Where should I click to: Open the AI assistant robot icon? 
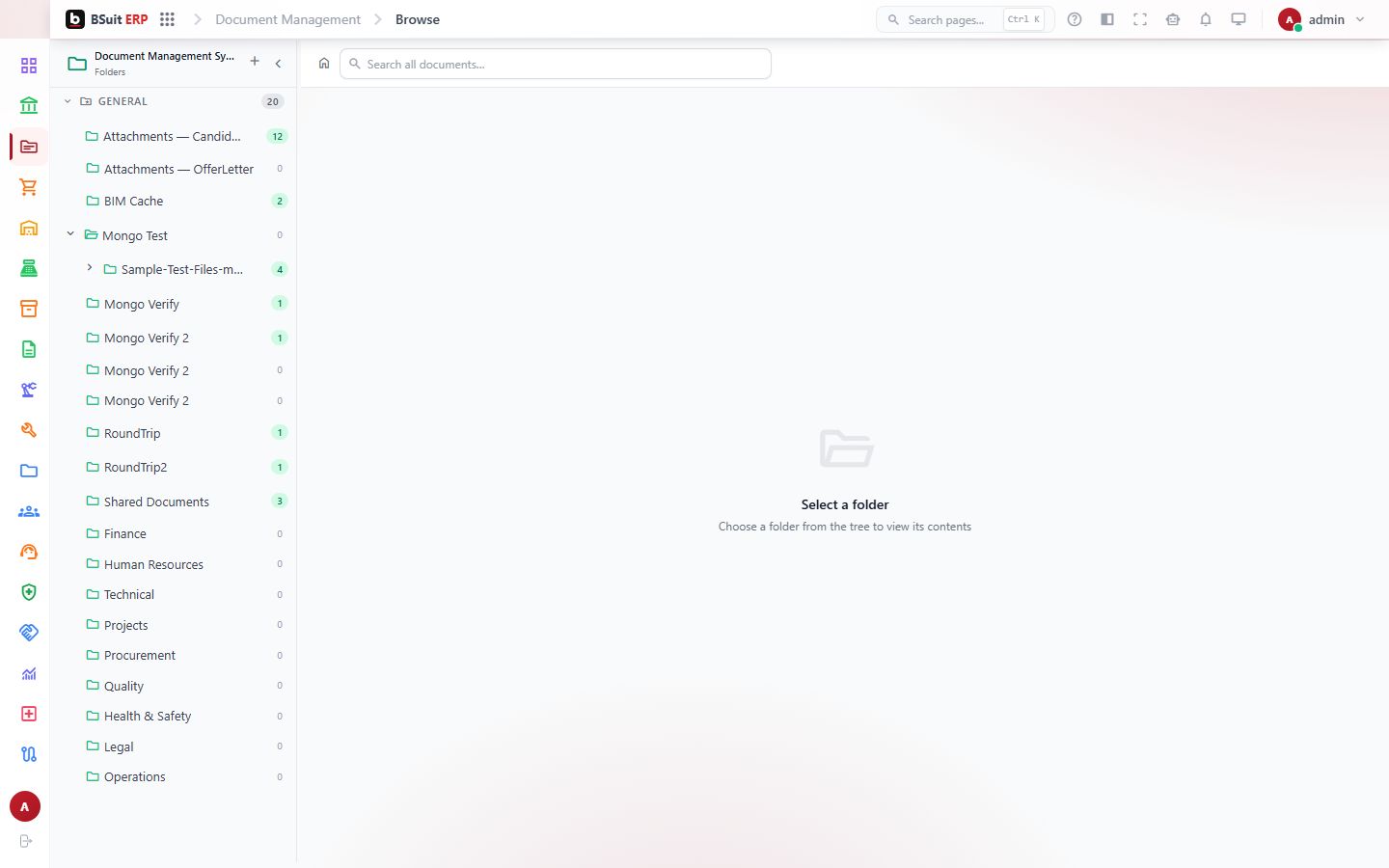[x=1173, y=19]
